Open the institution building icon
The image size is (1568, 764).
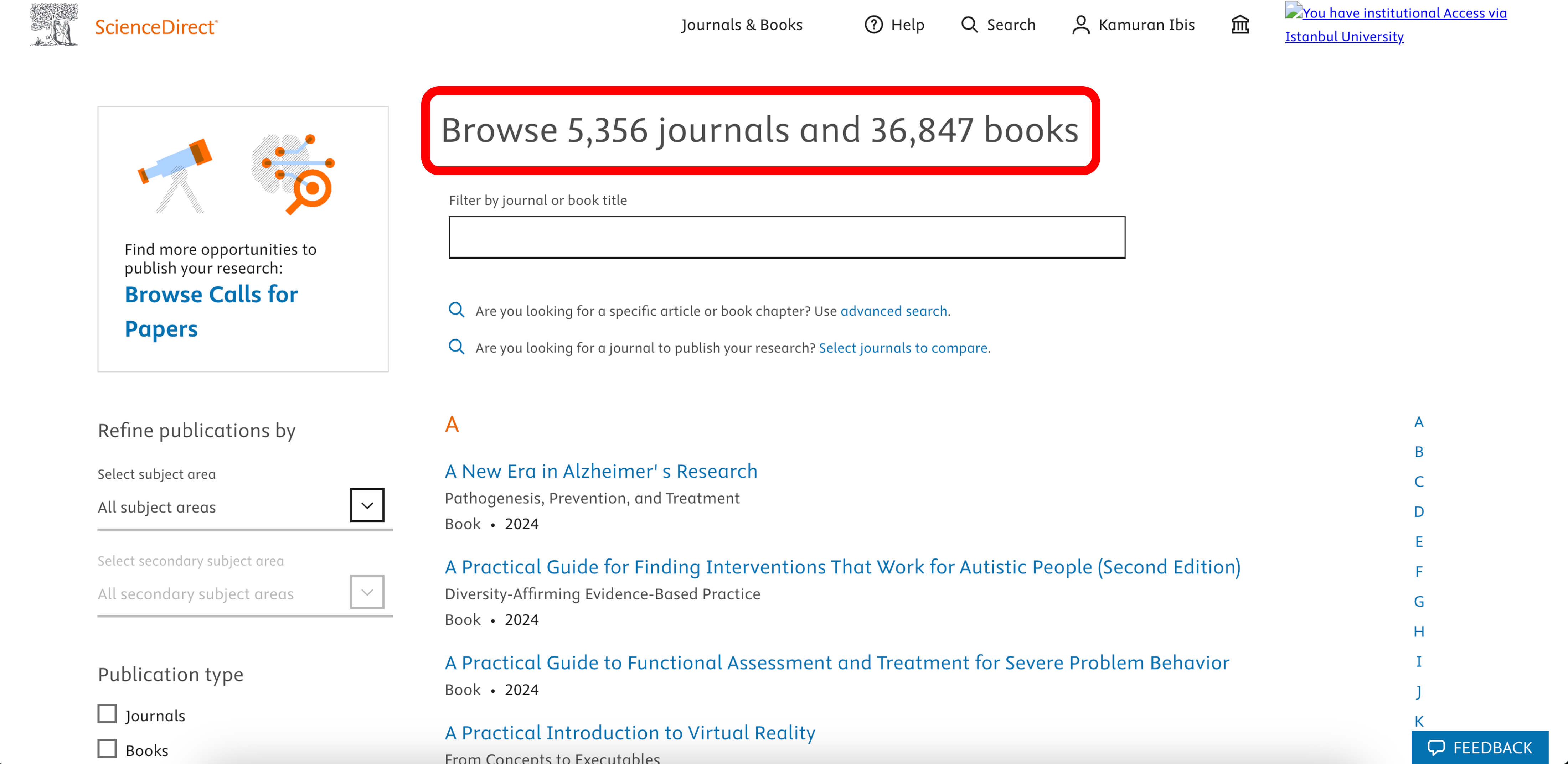coord(1240,24)
